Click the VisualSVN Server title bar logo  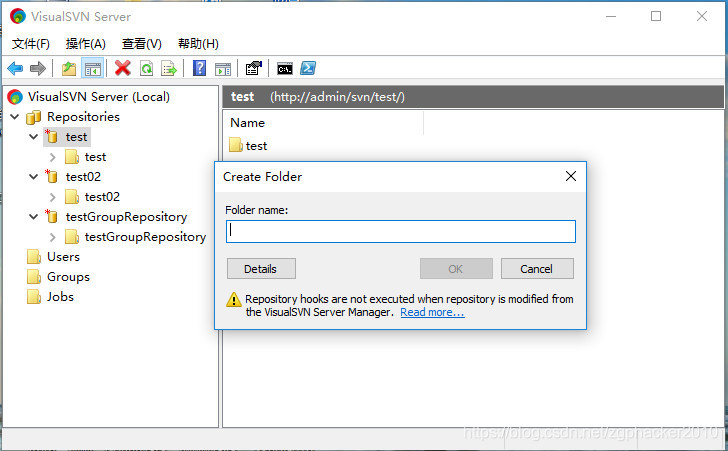pyautogui.click(x=18, y=16)
